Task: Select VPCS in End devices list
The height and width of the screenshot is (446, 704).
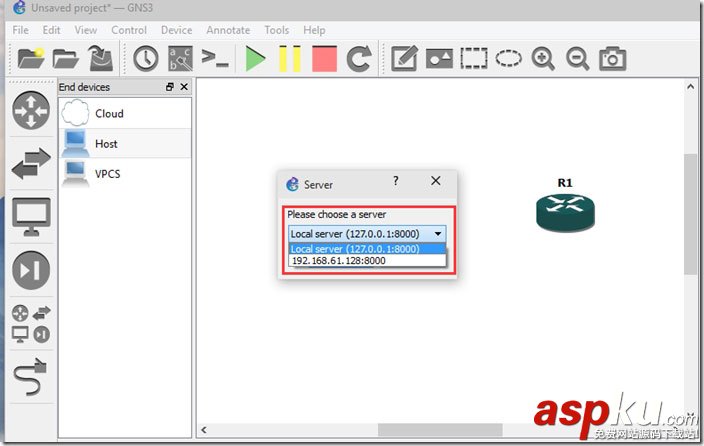Action: (125, 173)
